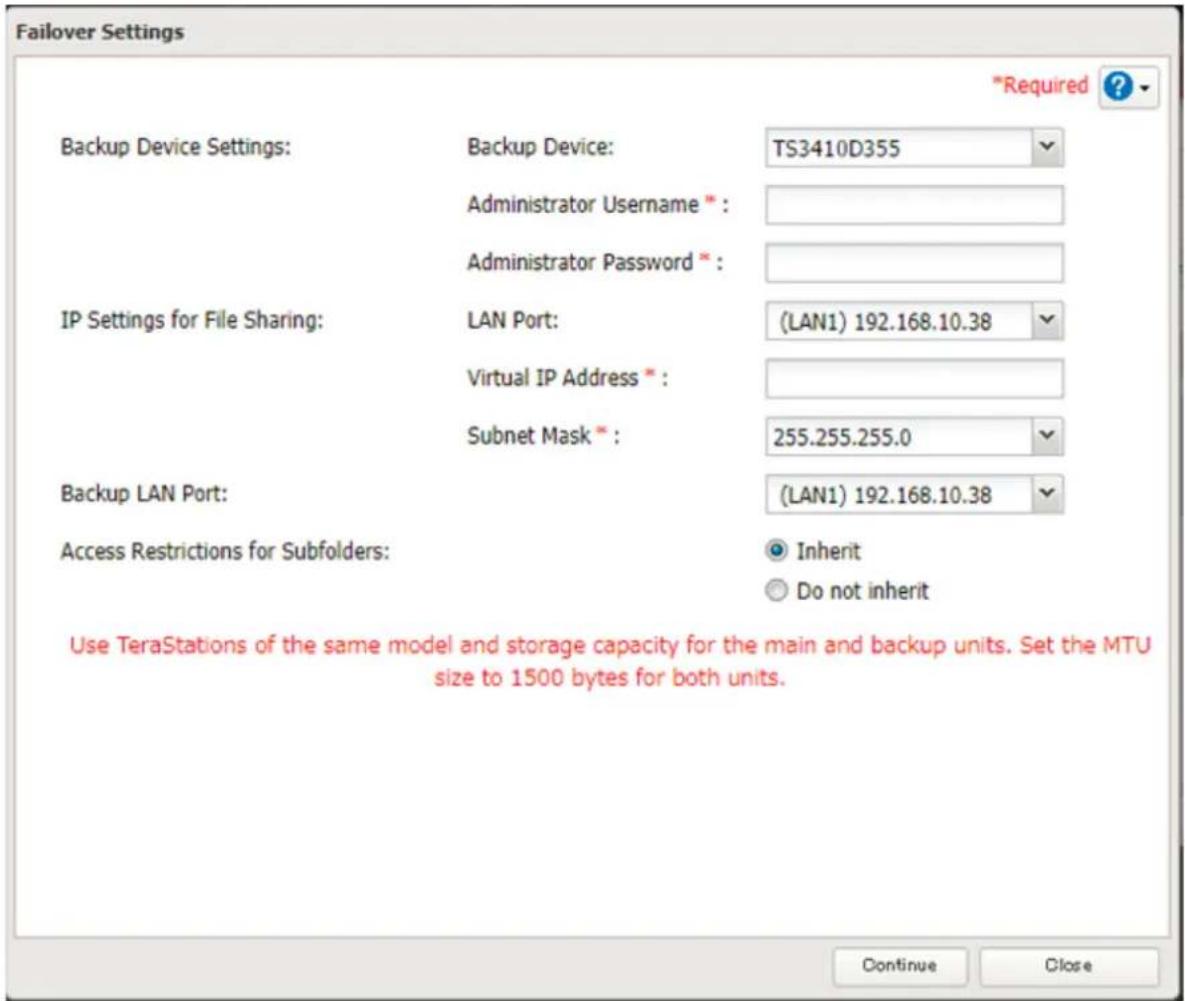Open the Subnet Mask dropdown 255.255.255.0
The image size is (1185, 1001).
[x=914, y=436]
